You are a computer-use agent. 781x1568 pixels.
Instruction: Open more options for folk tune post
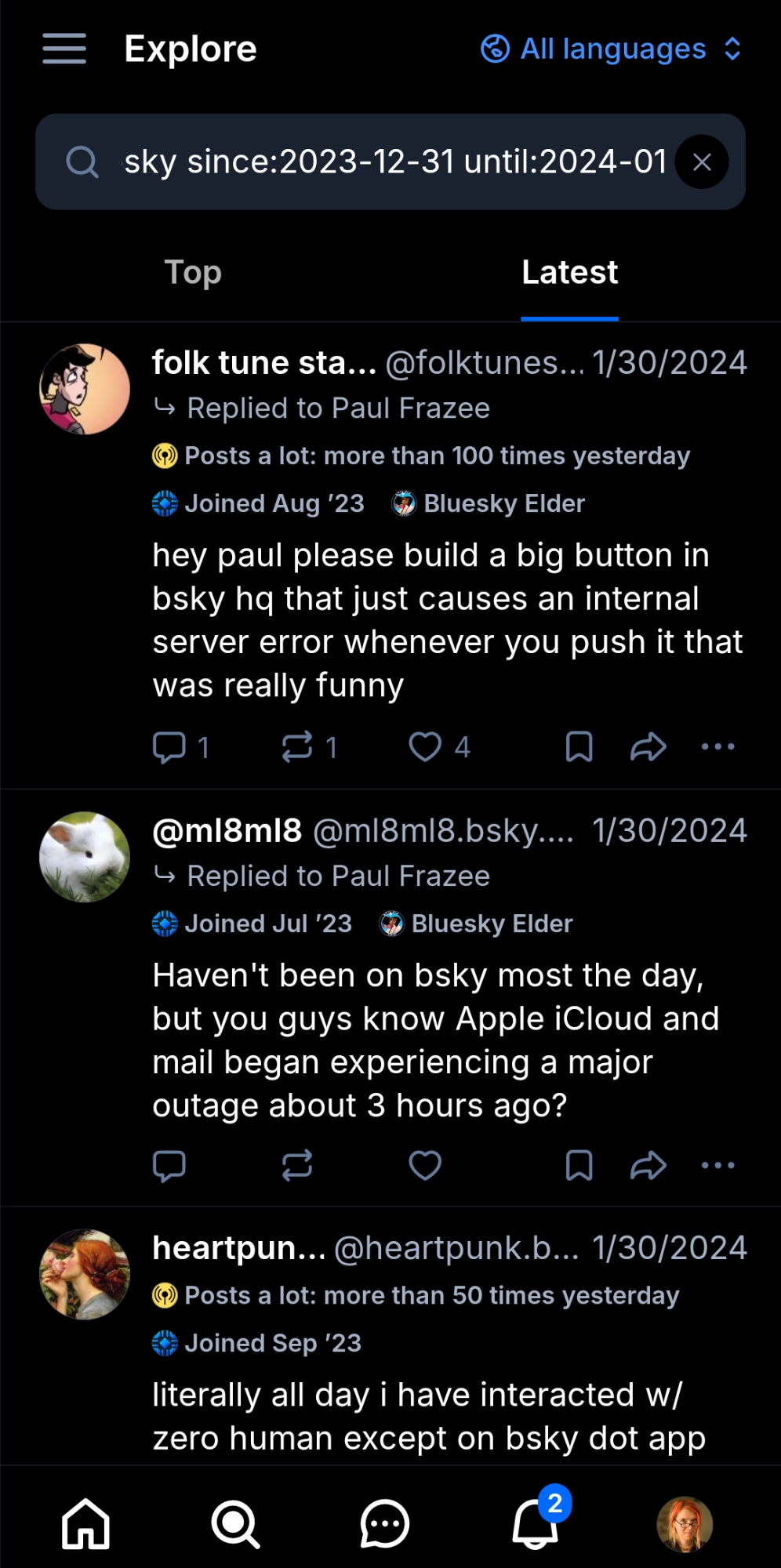(717, 747)
